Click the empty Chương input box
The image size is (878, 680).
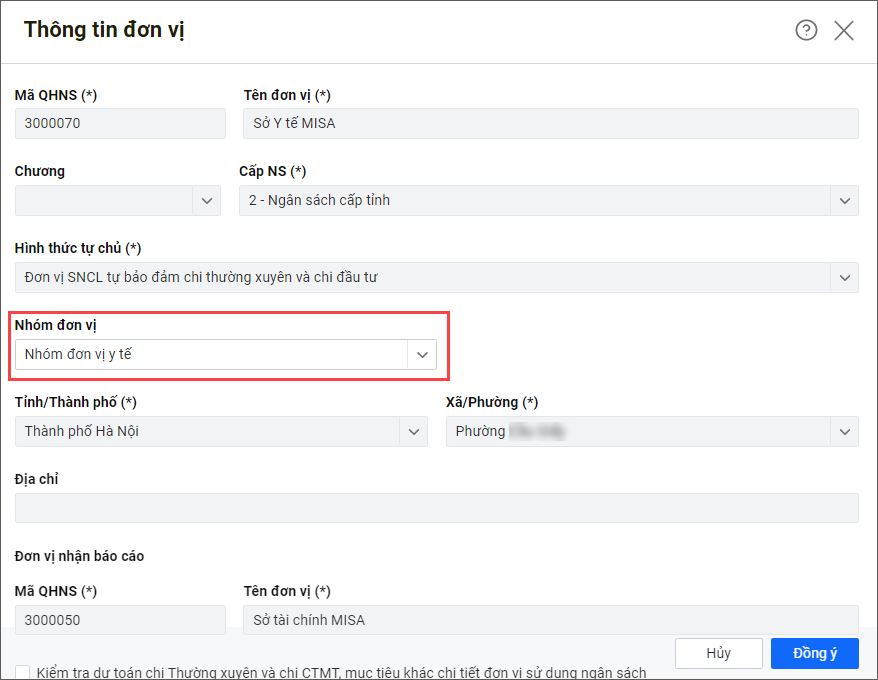[103, 200]
